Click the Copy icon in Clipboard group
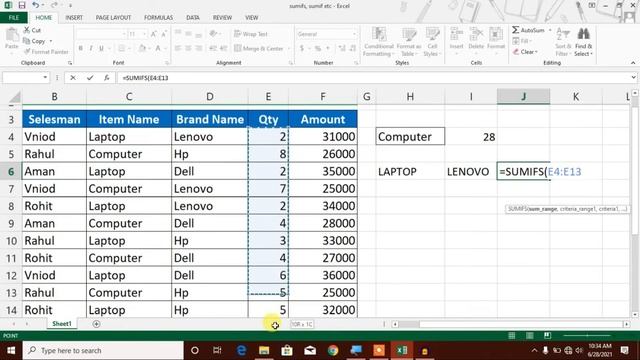The width and height of the screenshot is (640, 360). [x=27, y=41]
